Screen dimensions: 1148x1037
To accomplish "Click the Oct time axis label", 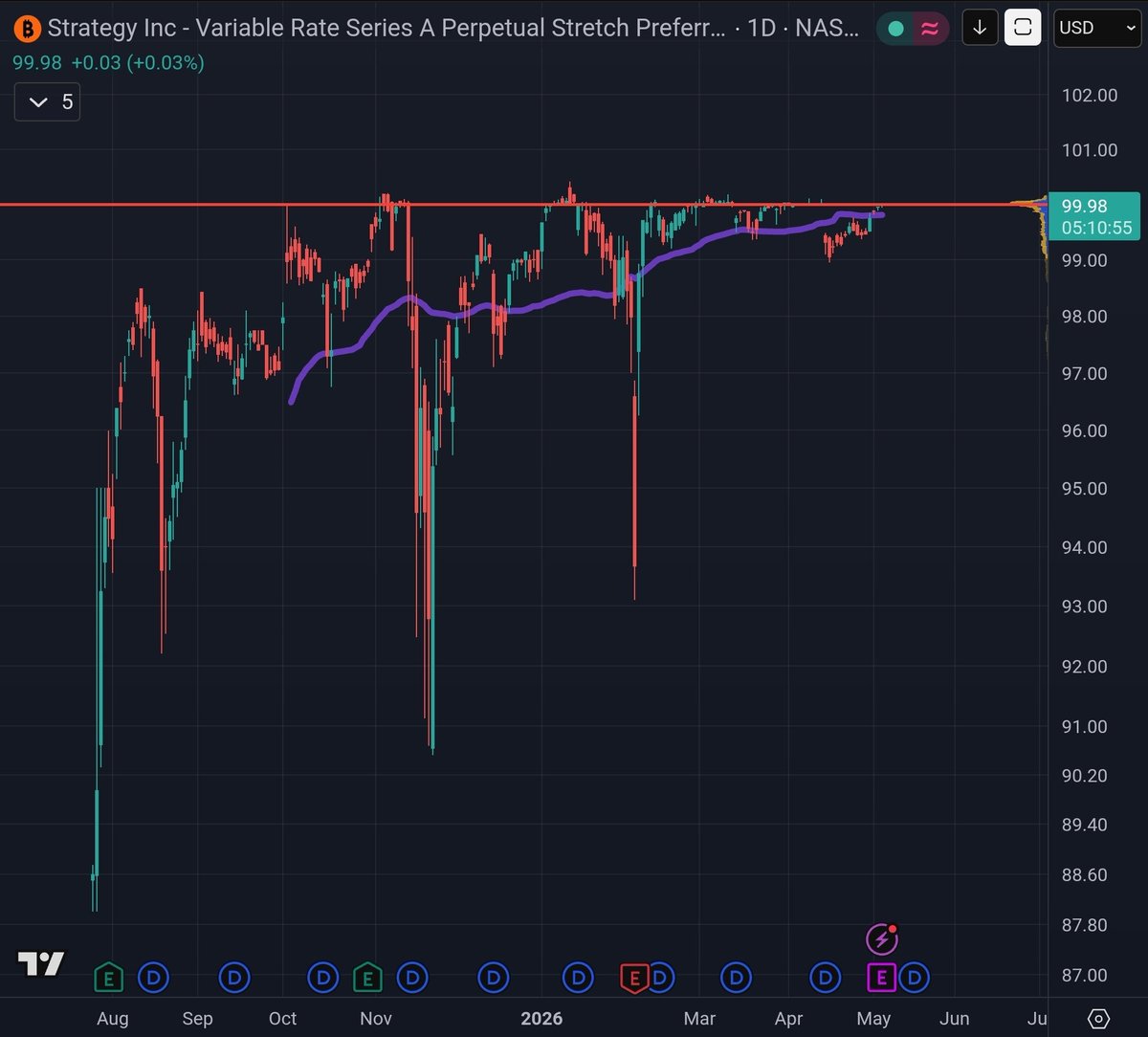I will point(283,1018).
